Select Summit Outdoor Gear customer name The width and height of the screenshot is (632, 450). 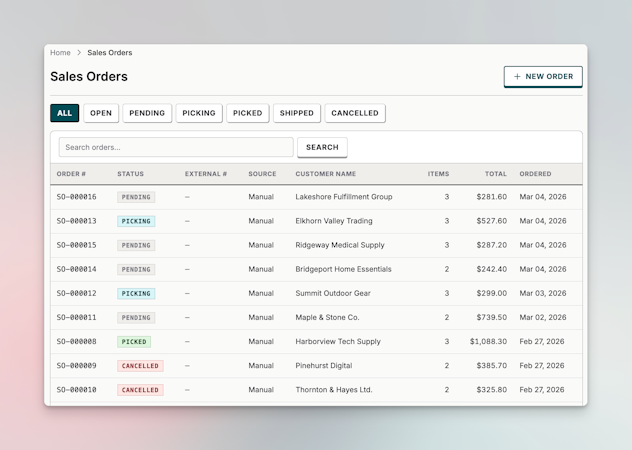tap(333, 293)
